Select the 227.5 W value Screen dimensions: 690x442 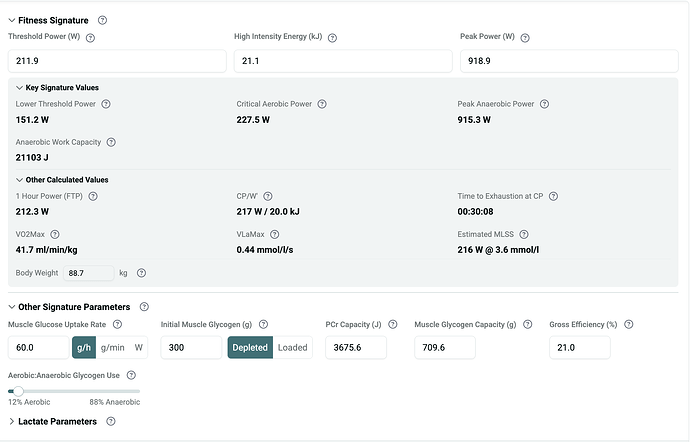click(x=253, y=120)
